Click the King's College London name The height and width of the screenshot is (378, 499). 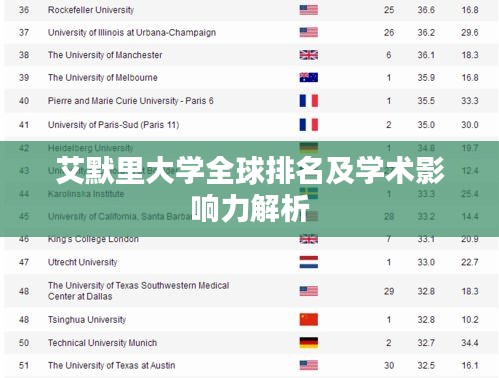(x=93, y=239)
